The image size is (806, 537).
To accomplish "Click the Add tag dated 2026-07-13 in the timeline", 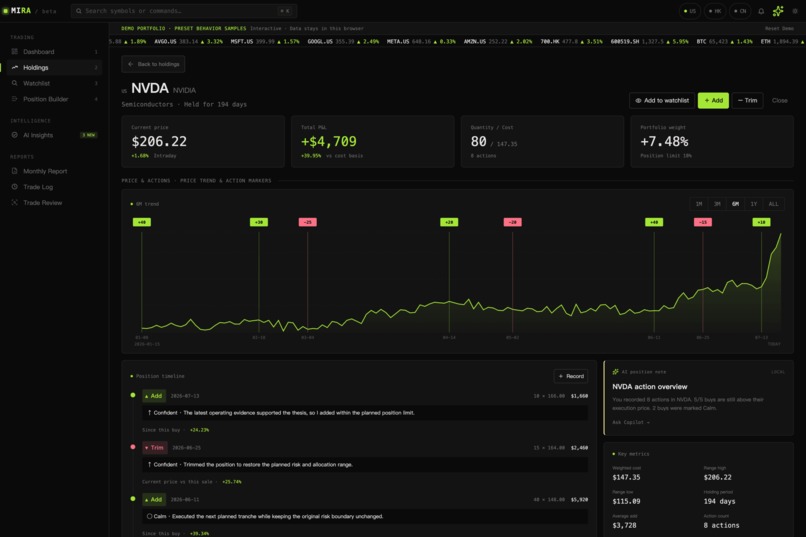I will point(154,396).
